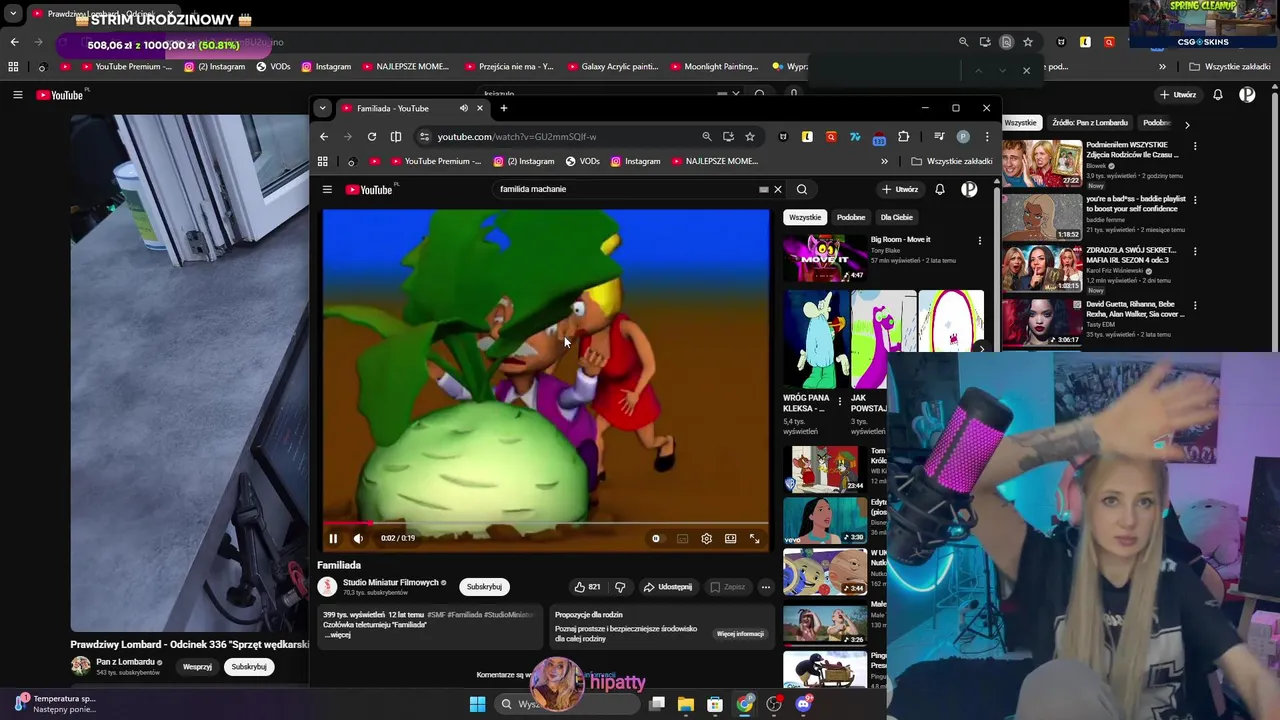Click the YouTube search magnifier button
The width and height of the screenshot is (1280, 720).
click(x=802, y=189)
